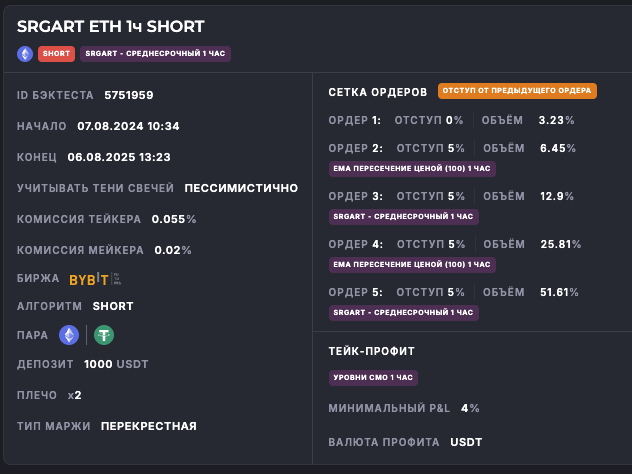Click the ПЕССИМИСТИЧНО candle shadows value

tap(241, 187)
